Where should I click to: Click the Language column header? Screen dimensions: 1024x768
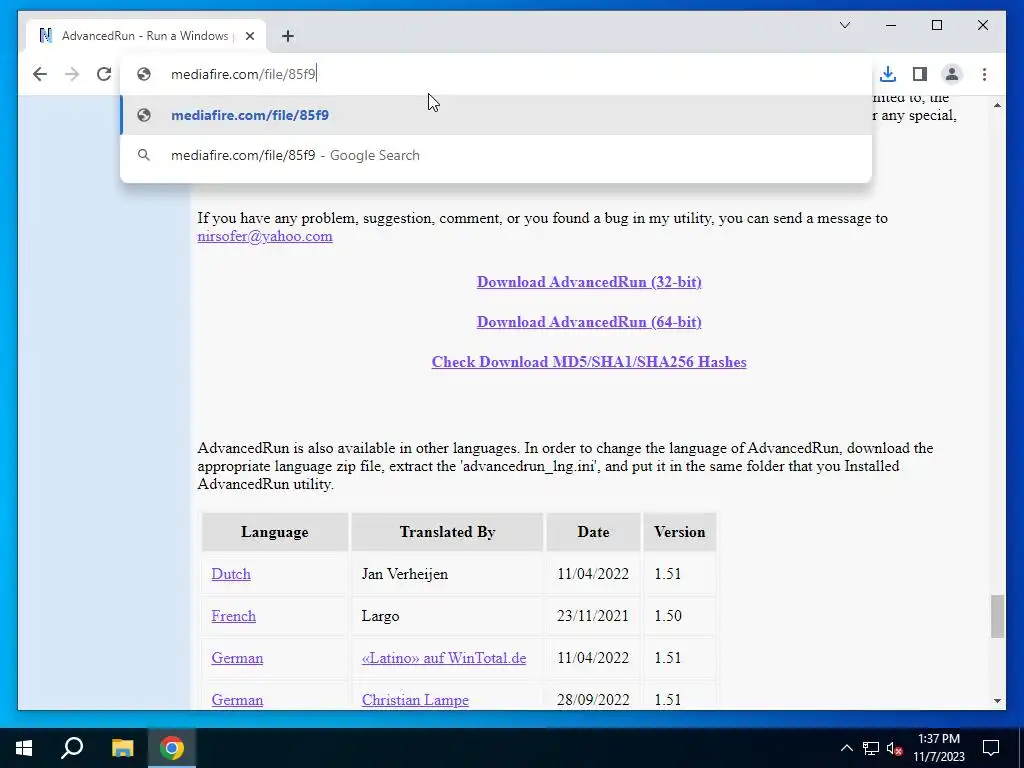coord(274,532)
